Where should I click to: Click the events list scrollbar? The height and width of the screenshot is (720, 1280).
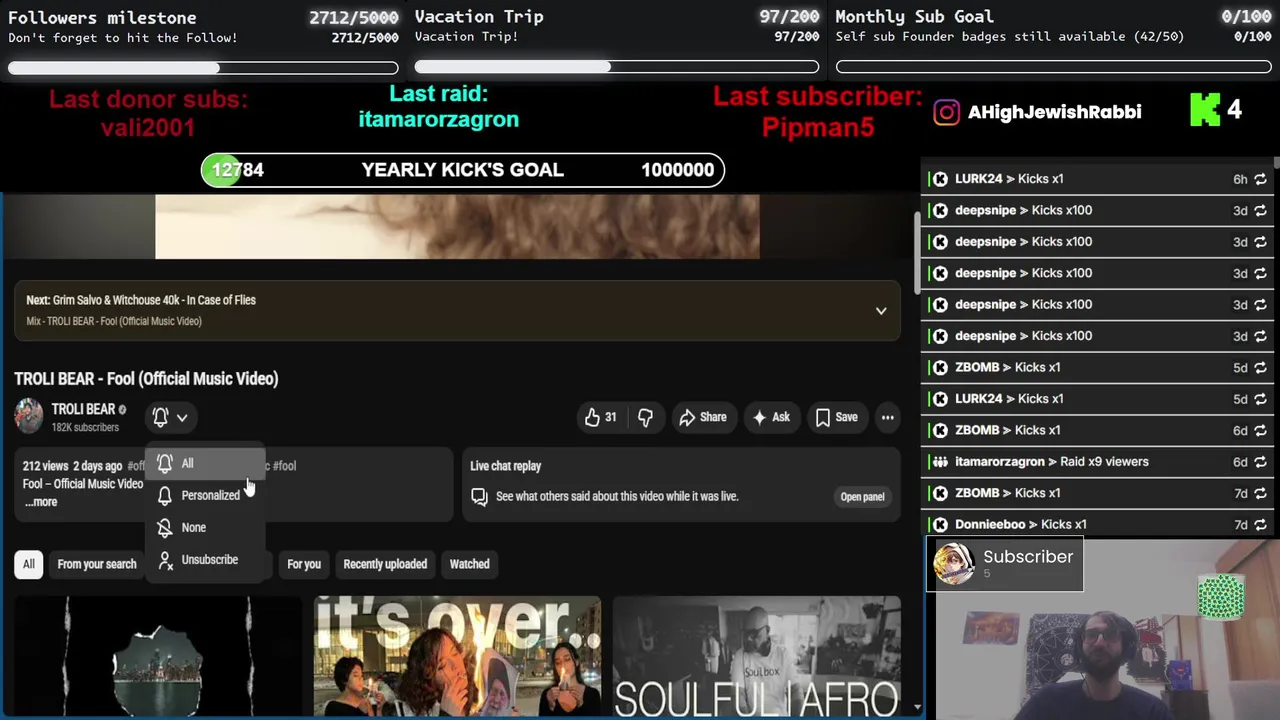tap(1276, 163)
